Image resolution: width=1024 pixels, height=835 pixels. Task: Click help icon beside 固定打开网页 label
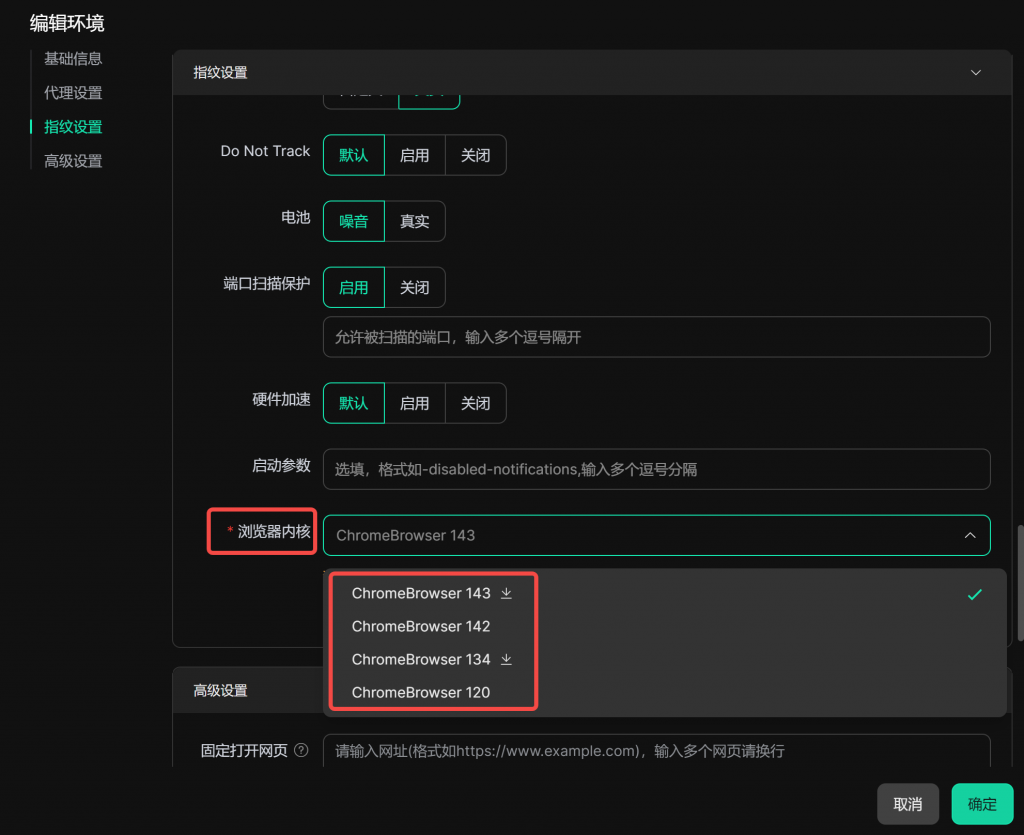click(301, 750)
